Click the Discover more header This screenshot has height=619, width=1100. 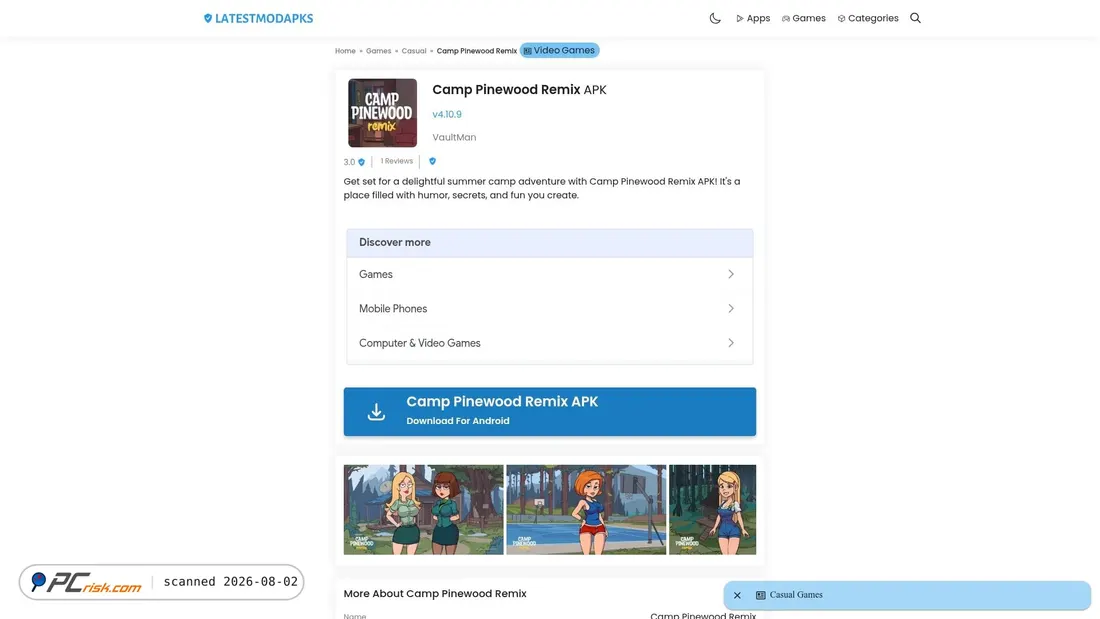[x=549, y=243]
